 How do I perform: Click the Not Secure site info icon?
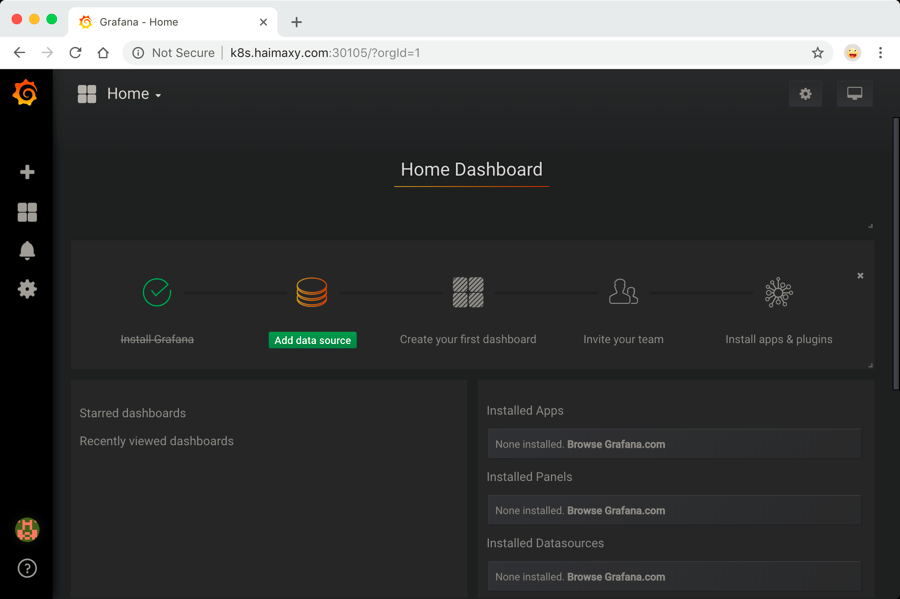[x=138, y=53]
